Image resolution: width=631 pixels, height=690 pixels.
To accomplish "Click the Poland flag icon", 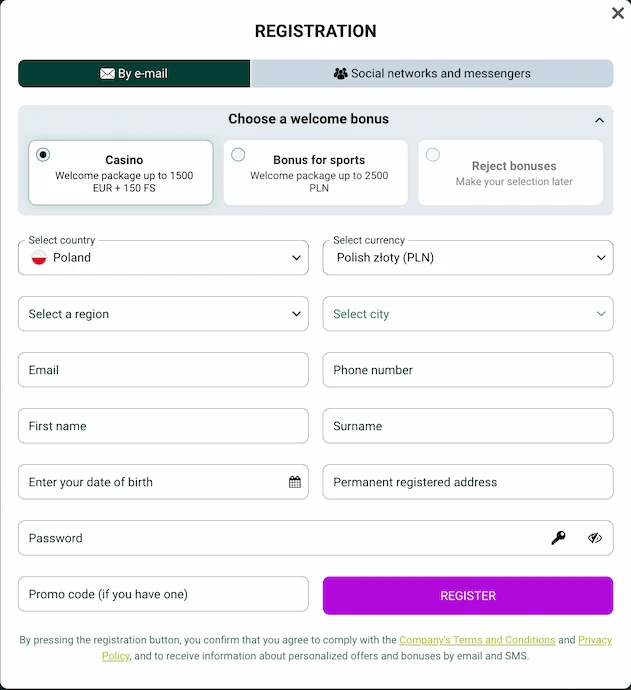I will (39, 258).
